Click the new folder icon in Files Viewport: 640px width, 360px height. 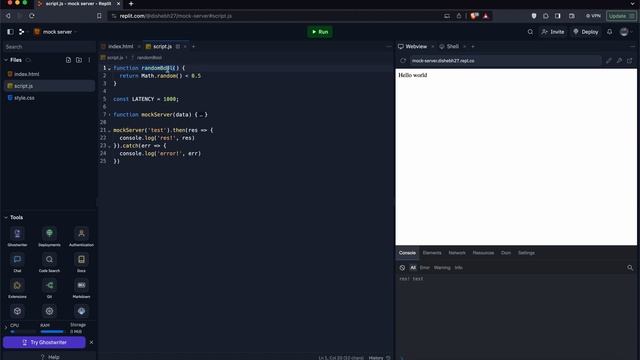[x=79, y=60]
